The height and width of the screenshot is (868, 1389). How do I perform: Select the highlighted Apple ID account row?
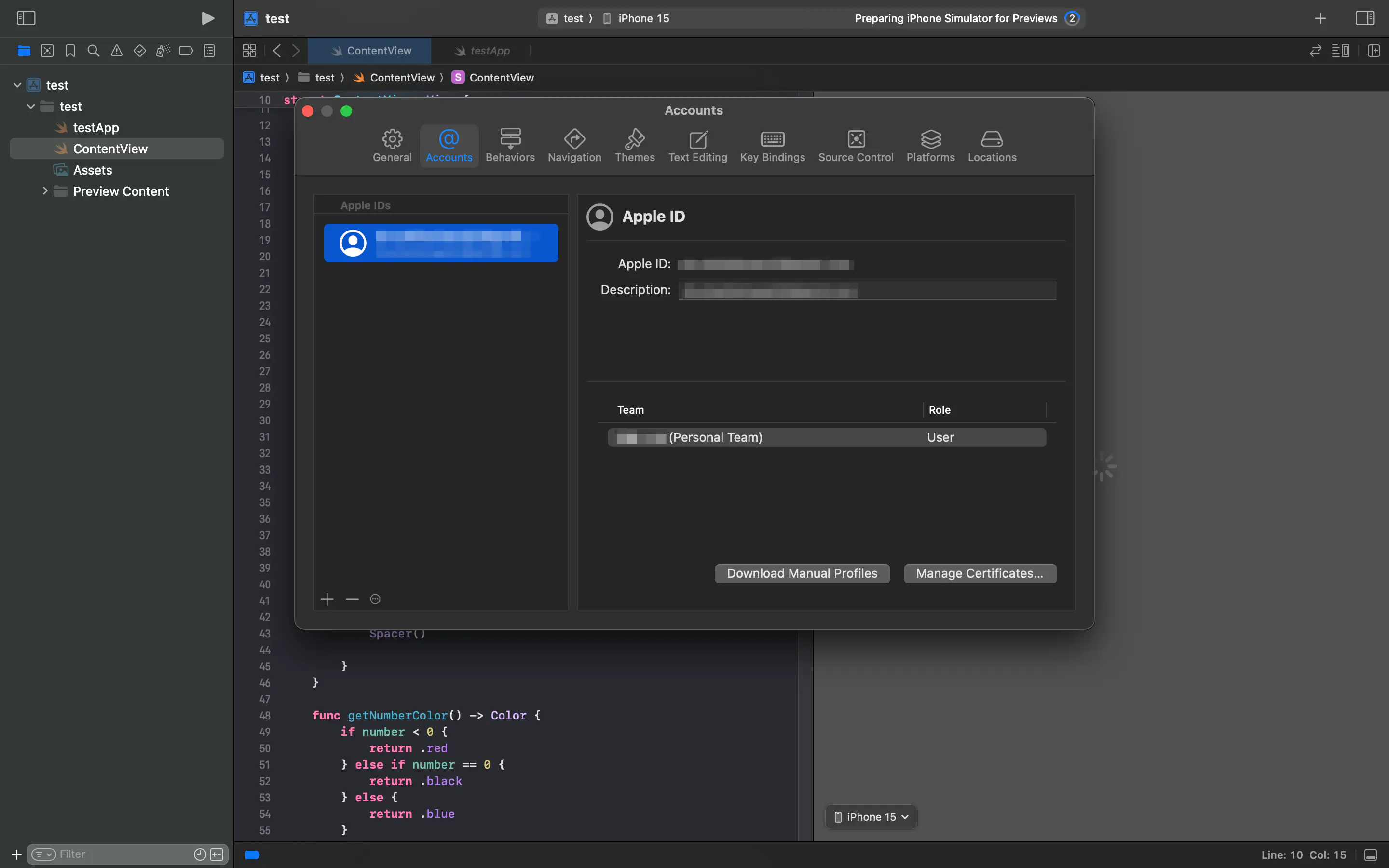[x=441, y=243]
